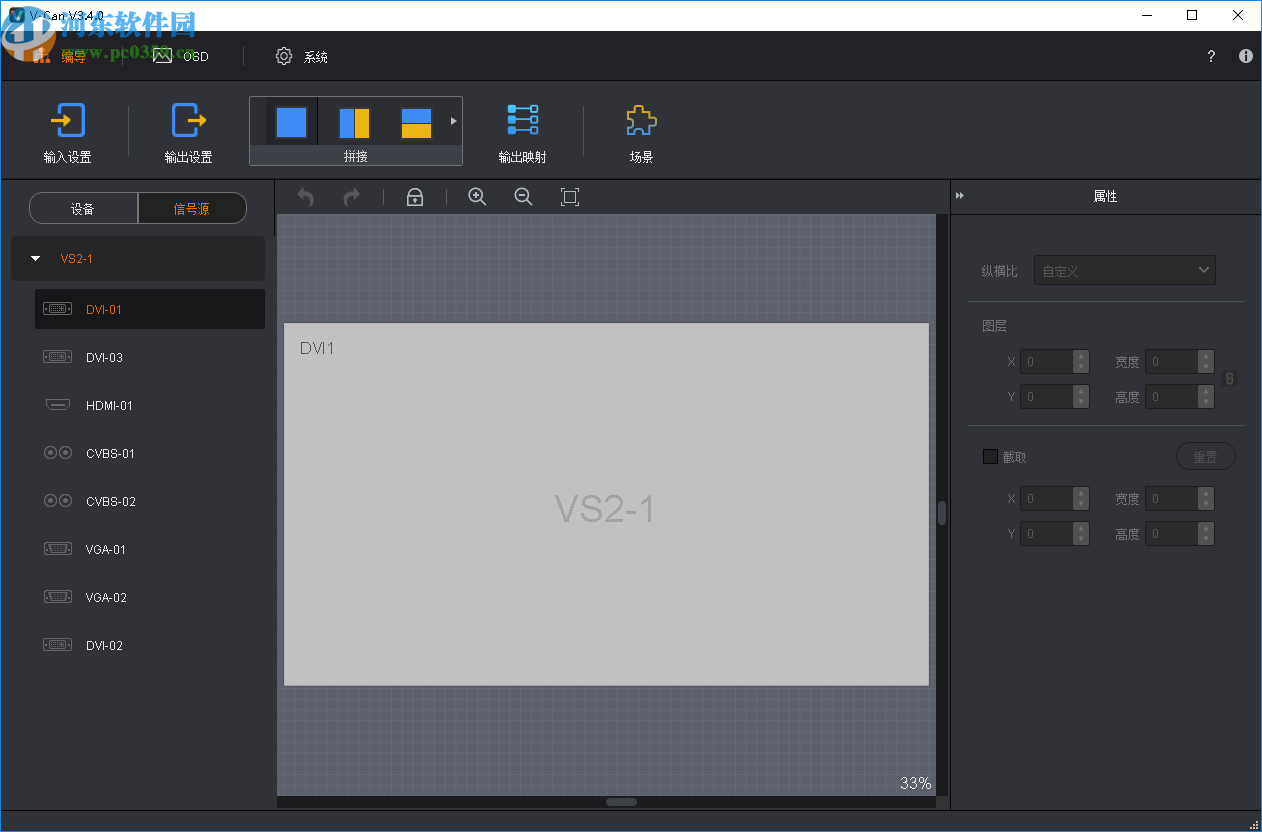Open the 输出映射 output mapping tool

tap(522, 121)
